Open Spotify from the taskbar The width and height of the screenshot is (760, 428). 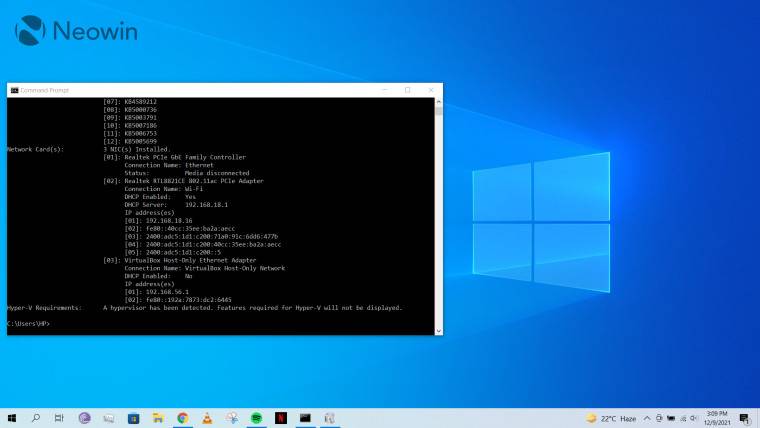tap(256, 418)
